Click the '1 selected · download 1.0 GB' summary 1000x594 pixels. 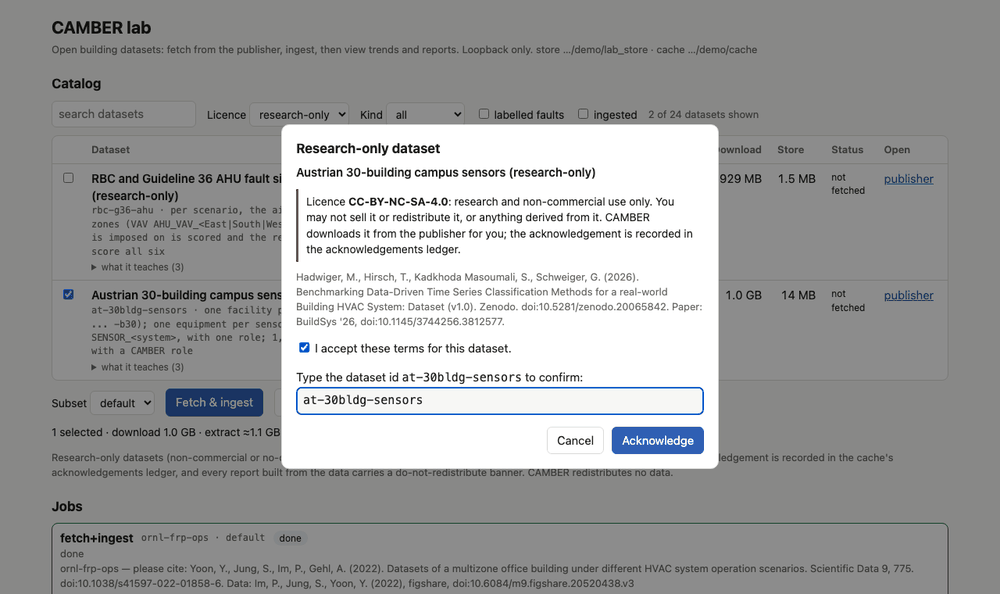(x=166, y=432)
